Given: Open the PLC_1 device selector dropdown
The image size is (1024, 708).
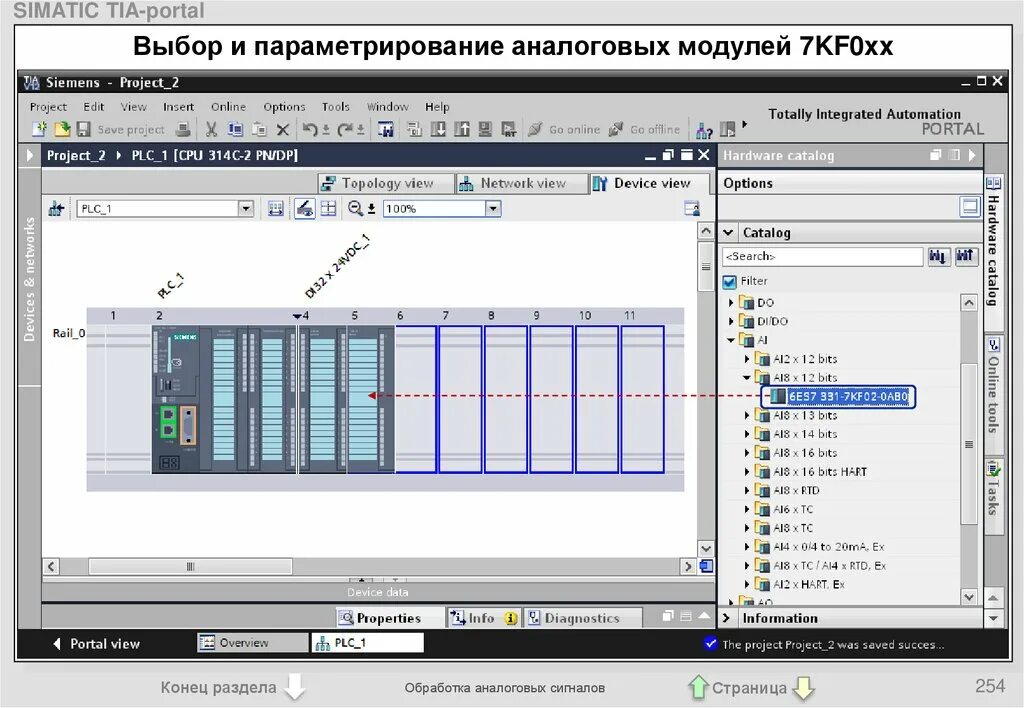Looking at the screenshot, I should tap(246, 208).
